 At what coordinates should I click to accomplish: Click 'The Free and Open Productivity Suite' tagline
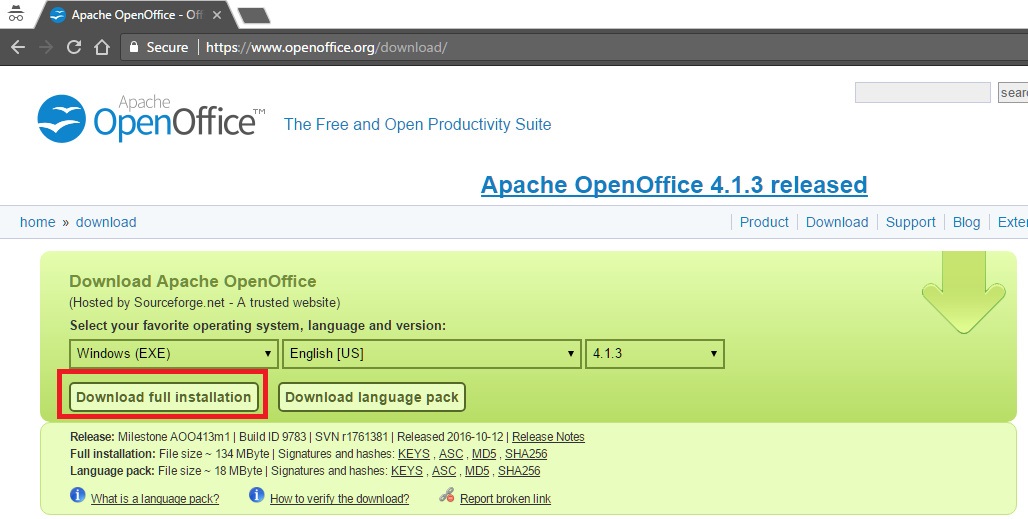click(418, 125)
